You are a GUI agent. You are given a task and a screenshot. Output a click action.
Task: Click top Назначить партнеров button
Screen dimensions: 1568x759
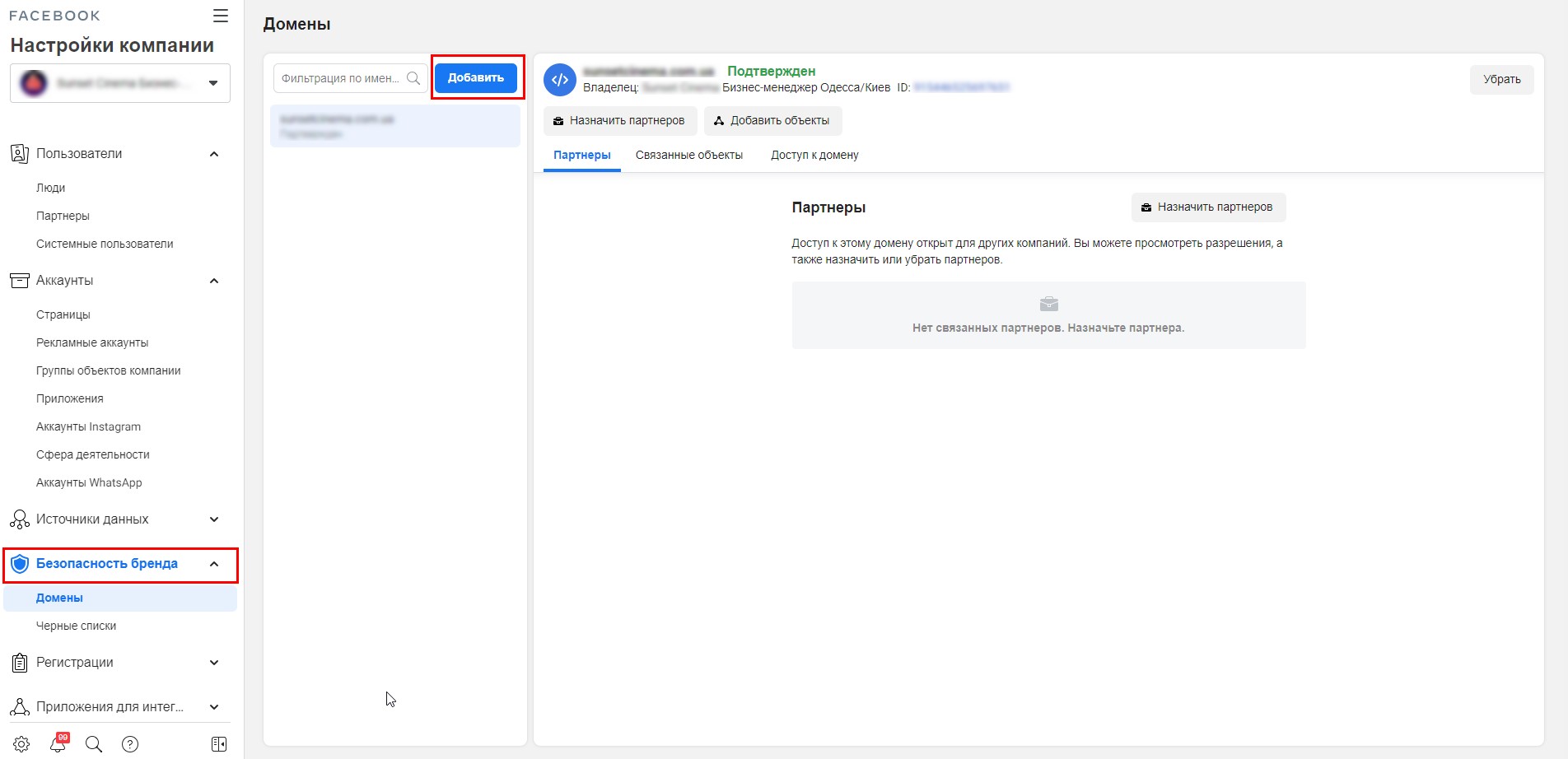pos(619,120)
